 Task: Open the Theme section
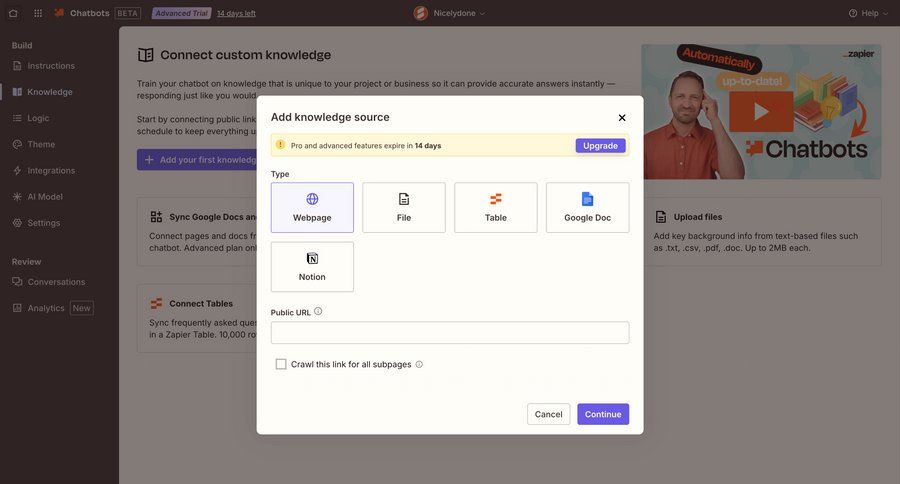41,144
